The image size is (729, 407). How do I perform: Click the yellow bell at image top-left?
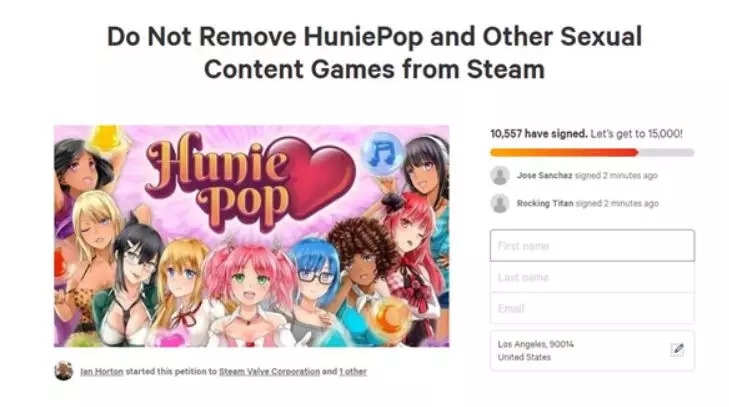click(x=105, y=138)
